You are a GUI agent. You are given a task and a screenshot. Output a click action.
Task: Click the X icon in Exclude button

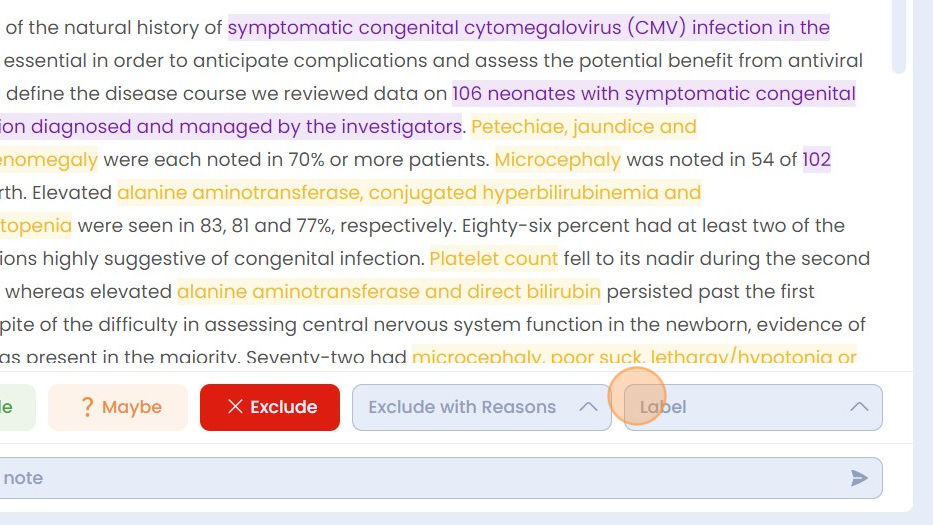(x=235, y=407)
